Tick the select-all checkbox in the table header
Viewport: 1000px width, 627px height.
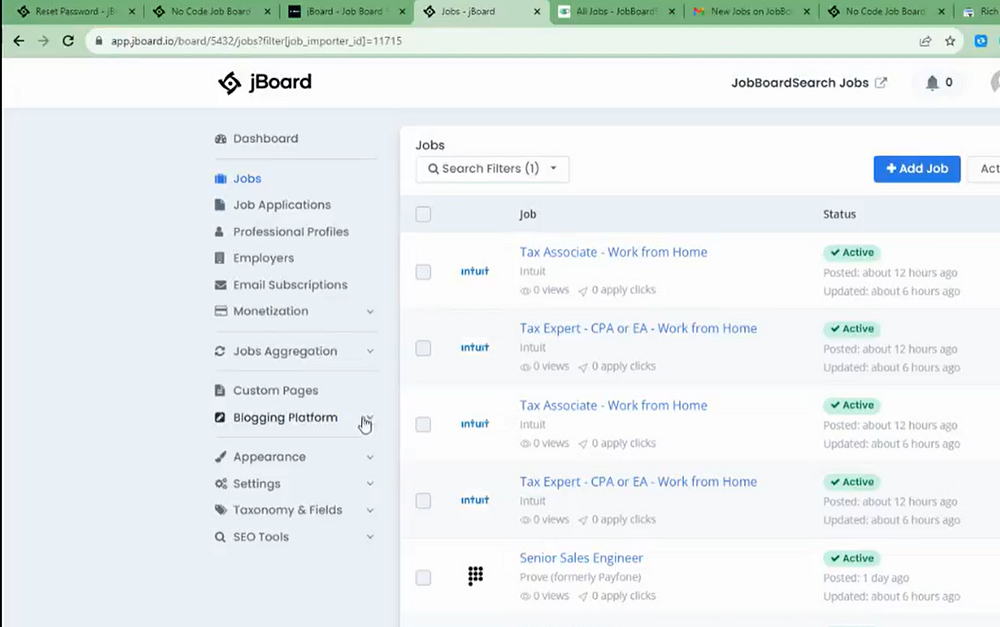(x=423, y=214)
